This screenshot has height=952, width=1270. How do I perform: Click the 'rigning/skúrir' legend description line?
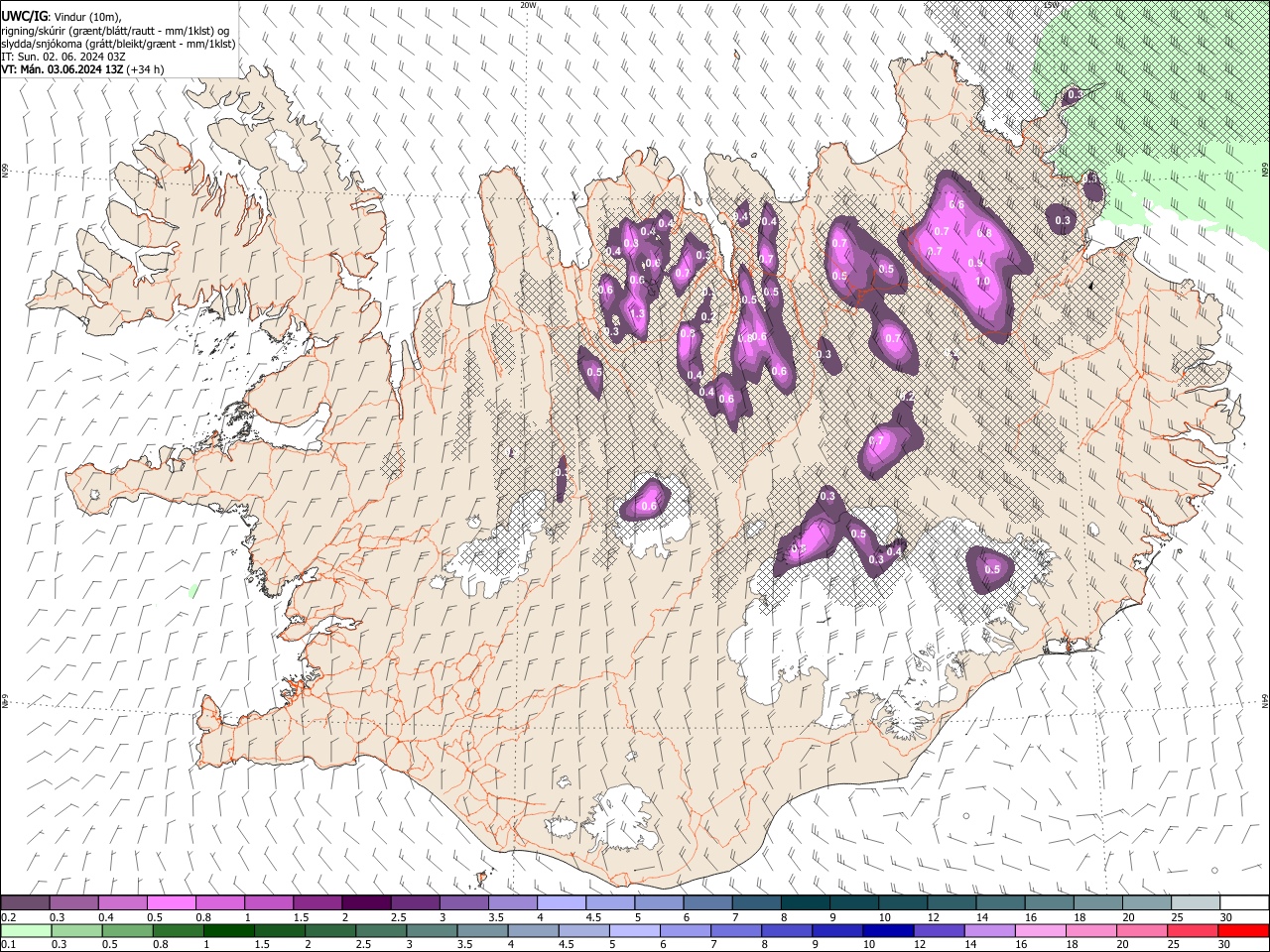coord(116,30)
